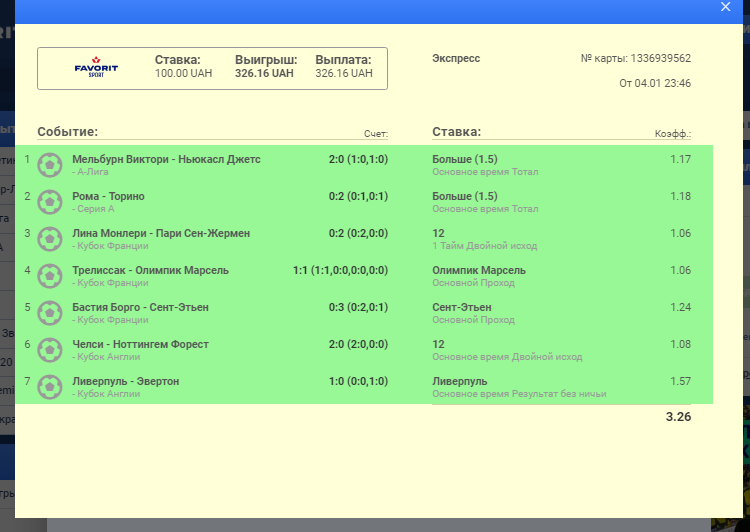This screenshot has width=750, height=532.
Task: Click bet Олимпик Марсель Основной Проход
Action: (479, 276)
